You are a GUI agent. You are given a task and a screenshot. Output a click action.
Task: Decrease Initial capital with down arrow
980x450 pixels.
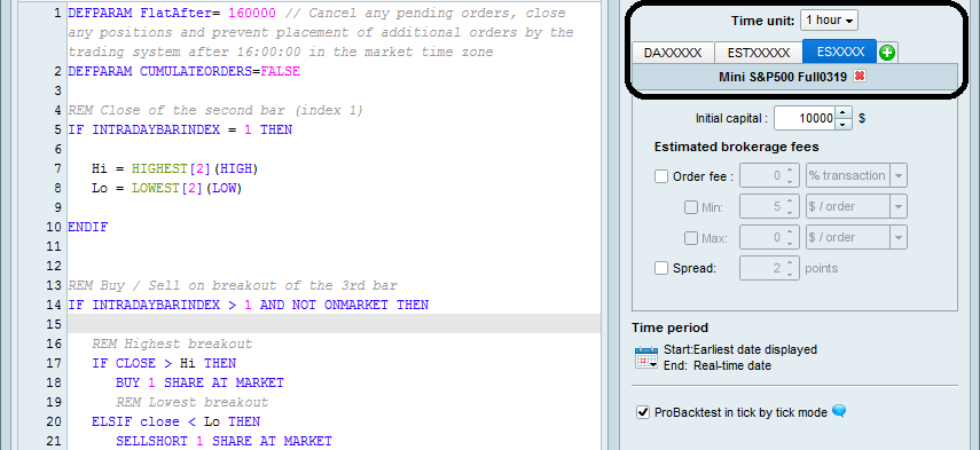844,124
